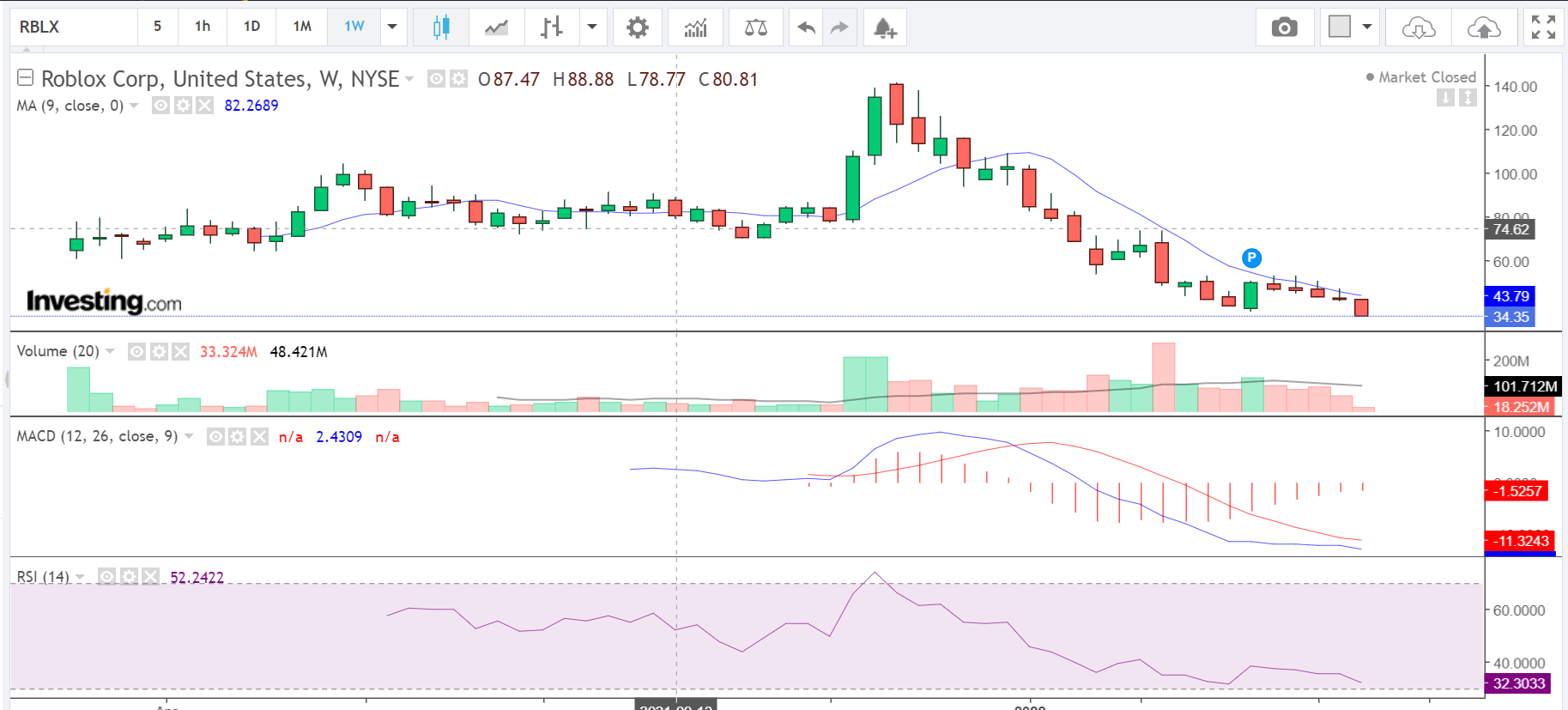The width and height of the screenshot is (1568, 710).
Task: Click the volume value 33.324M
Action: [x=228, y=352]
